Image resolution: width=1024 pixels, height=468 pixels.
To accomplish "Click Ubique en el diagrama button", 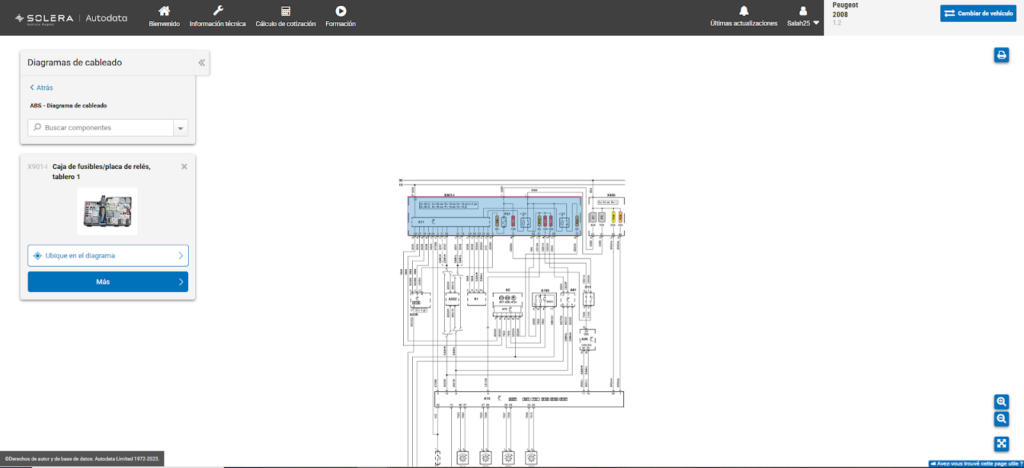I will pos(108,256).
